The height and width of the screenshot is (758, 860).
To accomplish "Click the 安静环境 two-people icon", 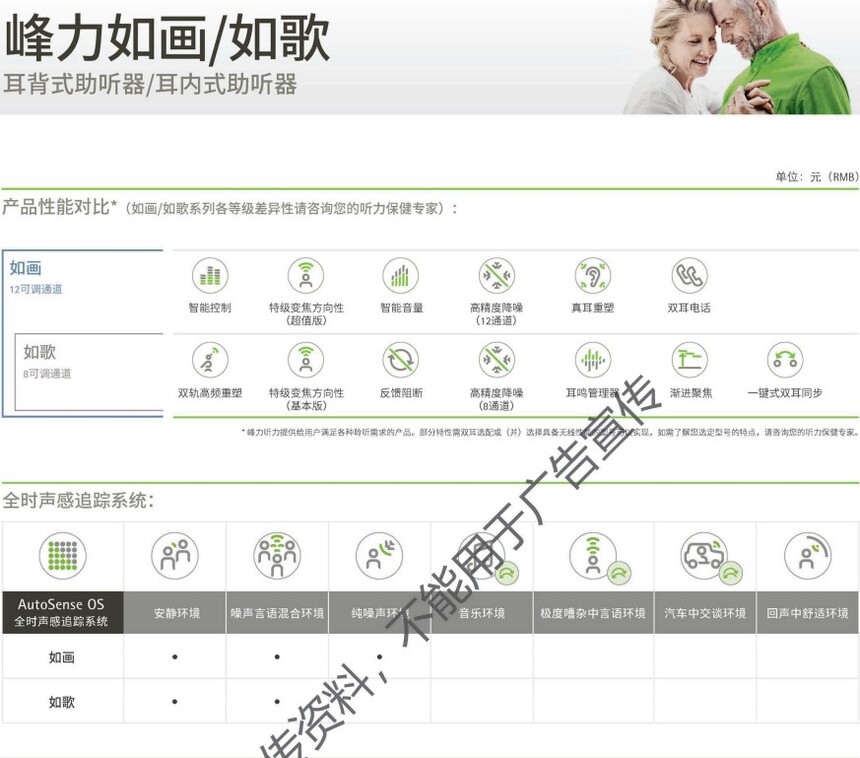I will coord(175,556).
